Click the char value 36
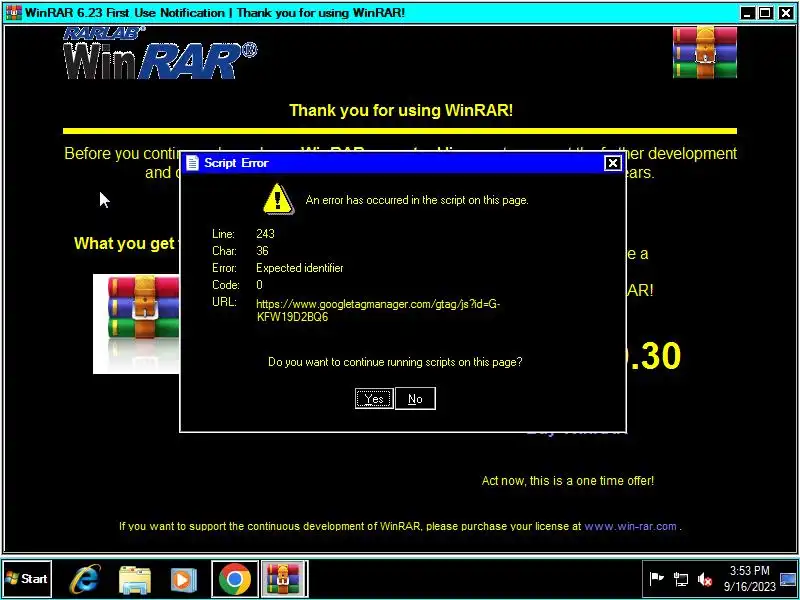800x600 pixels. click(x=262, y=251)
